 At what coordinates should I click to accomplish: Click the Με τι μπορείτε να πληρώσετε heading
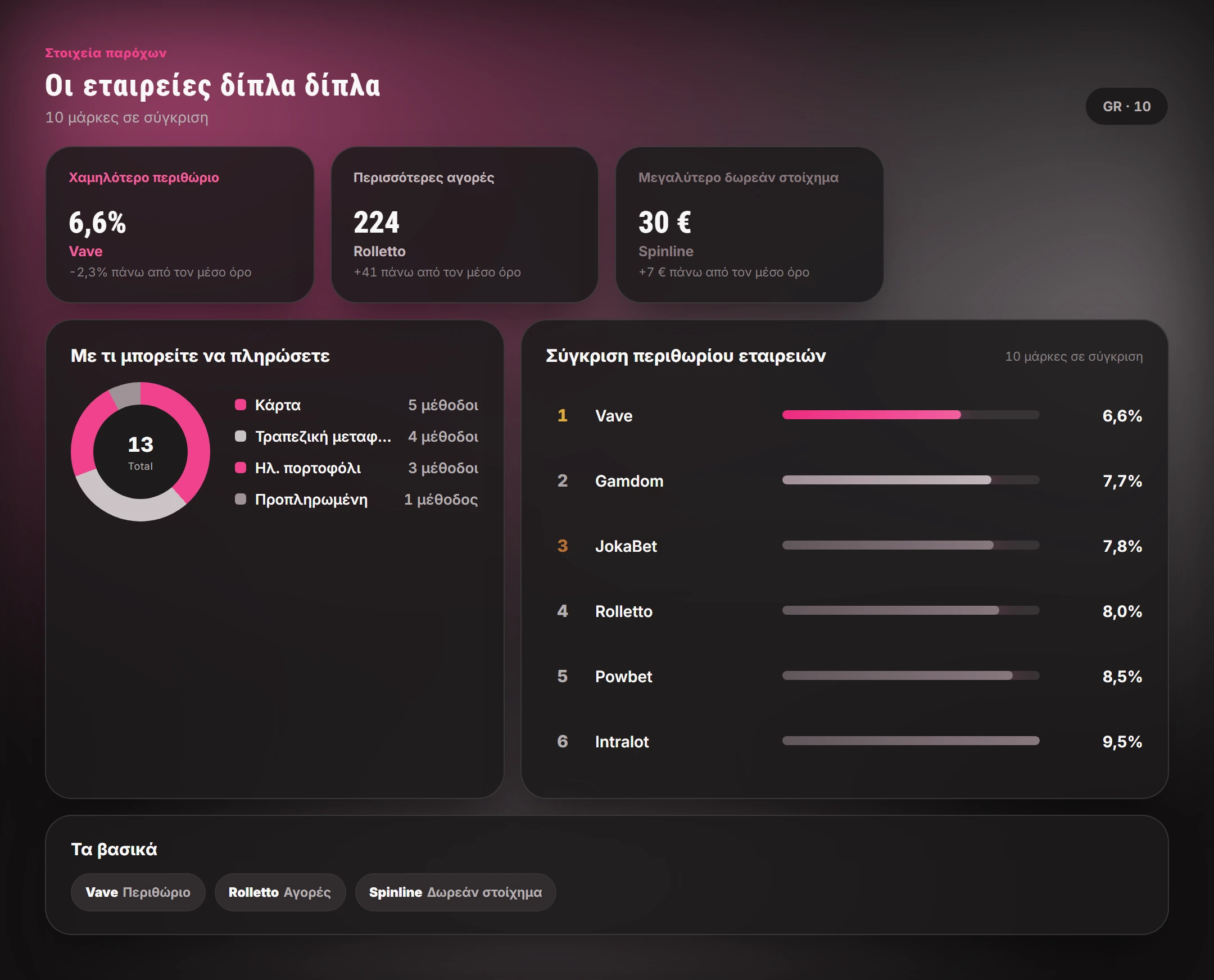coord(200,356)
